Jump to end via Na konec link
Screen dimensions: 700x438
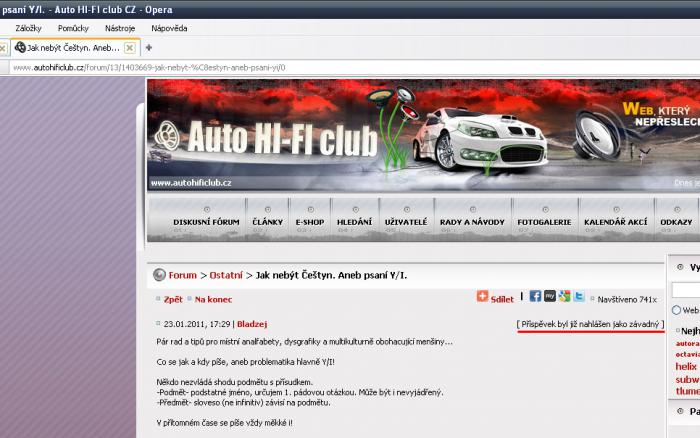tap(213, 299)
